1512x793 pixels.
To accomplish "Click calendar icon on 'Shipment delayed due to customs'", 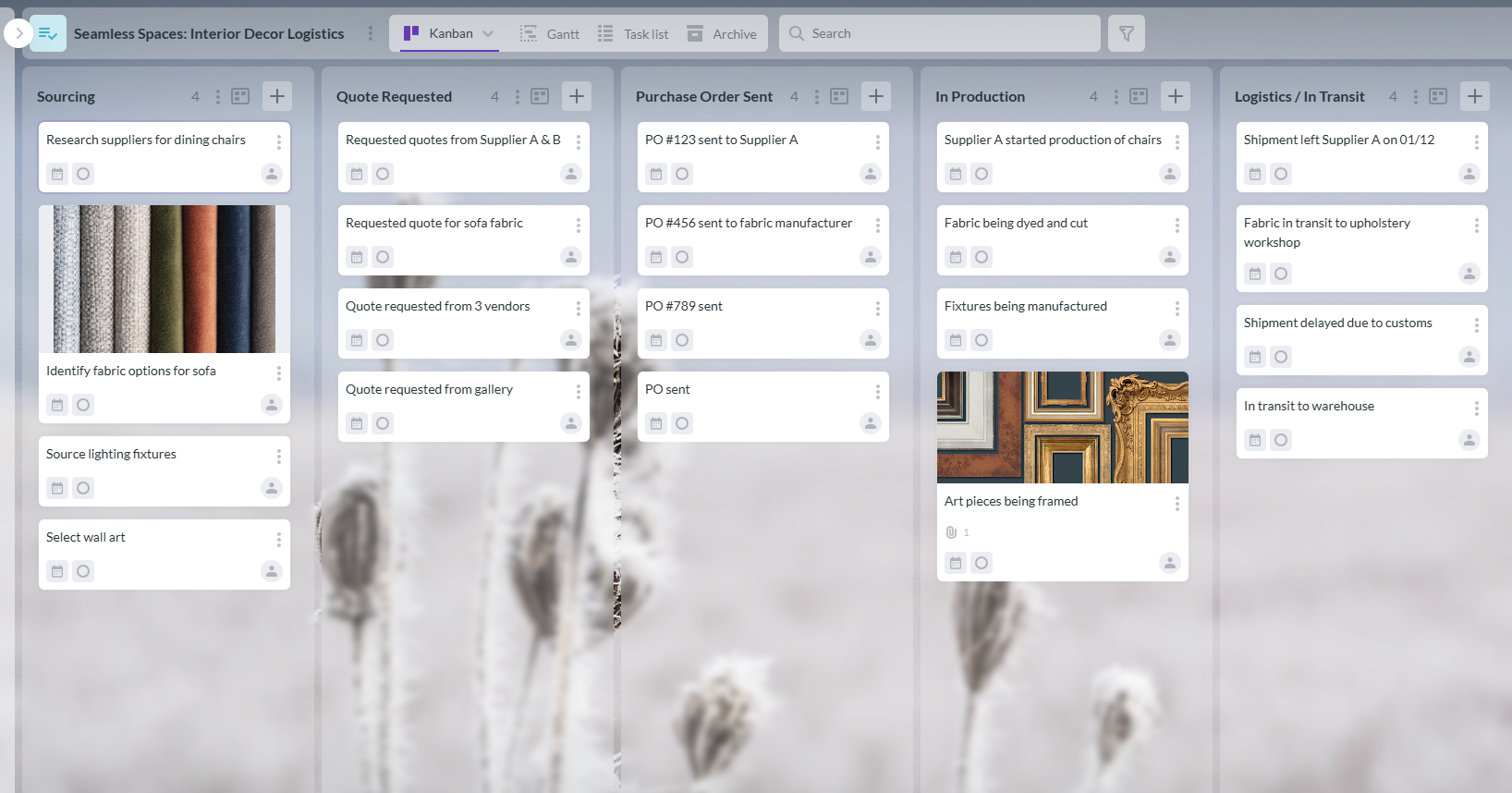I will (1254, 357).
